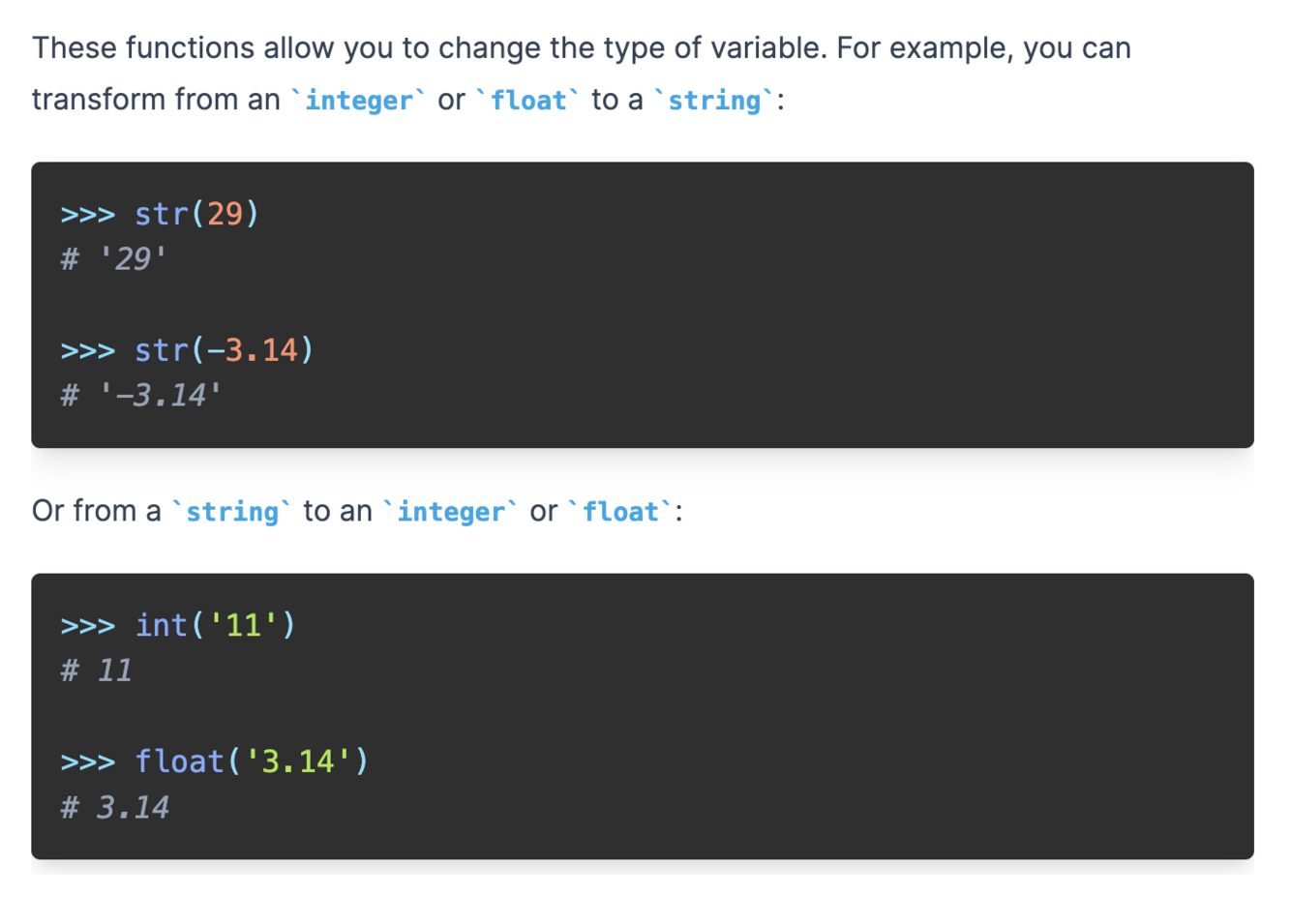Click the 'string' term in second paragraph
This screenshot has height=924, width=1291.
[x=232, y=511]
